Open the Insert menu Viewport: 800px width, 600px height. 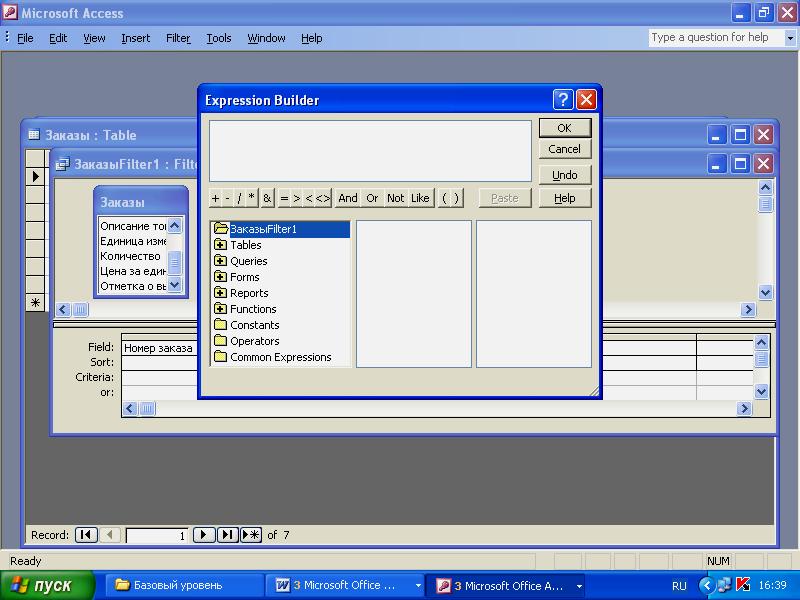click(136, 38)
